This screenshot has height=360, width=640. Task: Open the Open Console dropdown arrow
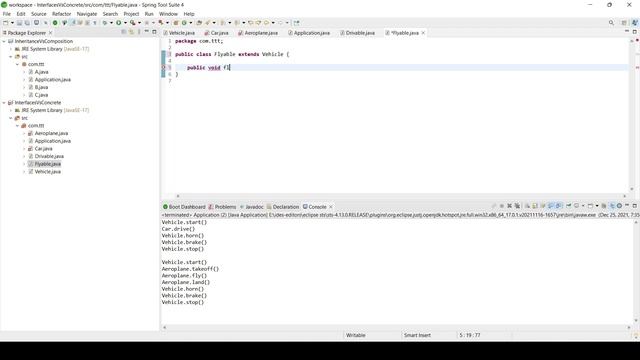pos(597,206)
